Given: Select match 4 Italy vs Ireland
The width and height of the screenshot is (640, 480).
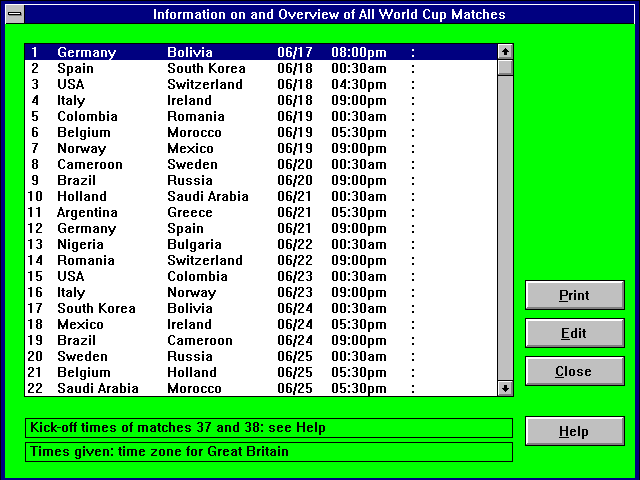Looking at the screenshot, I should [x=261, y=100].
